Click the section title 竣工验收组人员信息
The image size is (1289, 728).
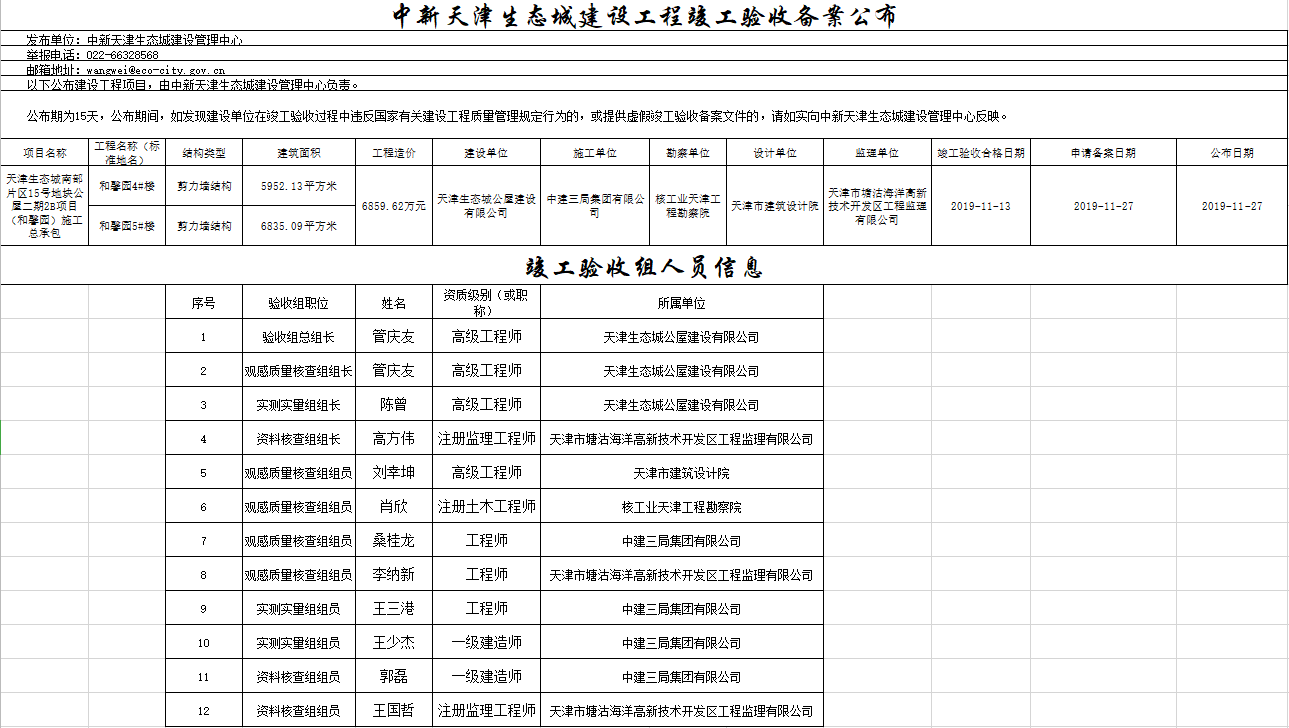[644, 267]
